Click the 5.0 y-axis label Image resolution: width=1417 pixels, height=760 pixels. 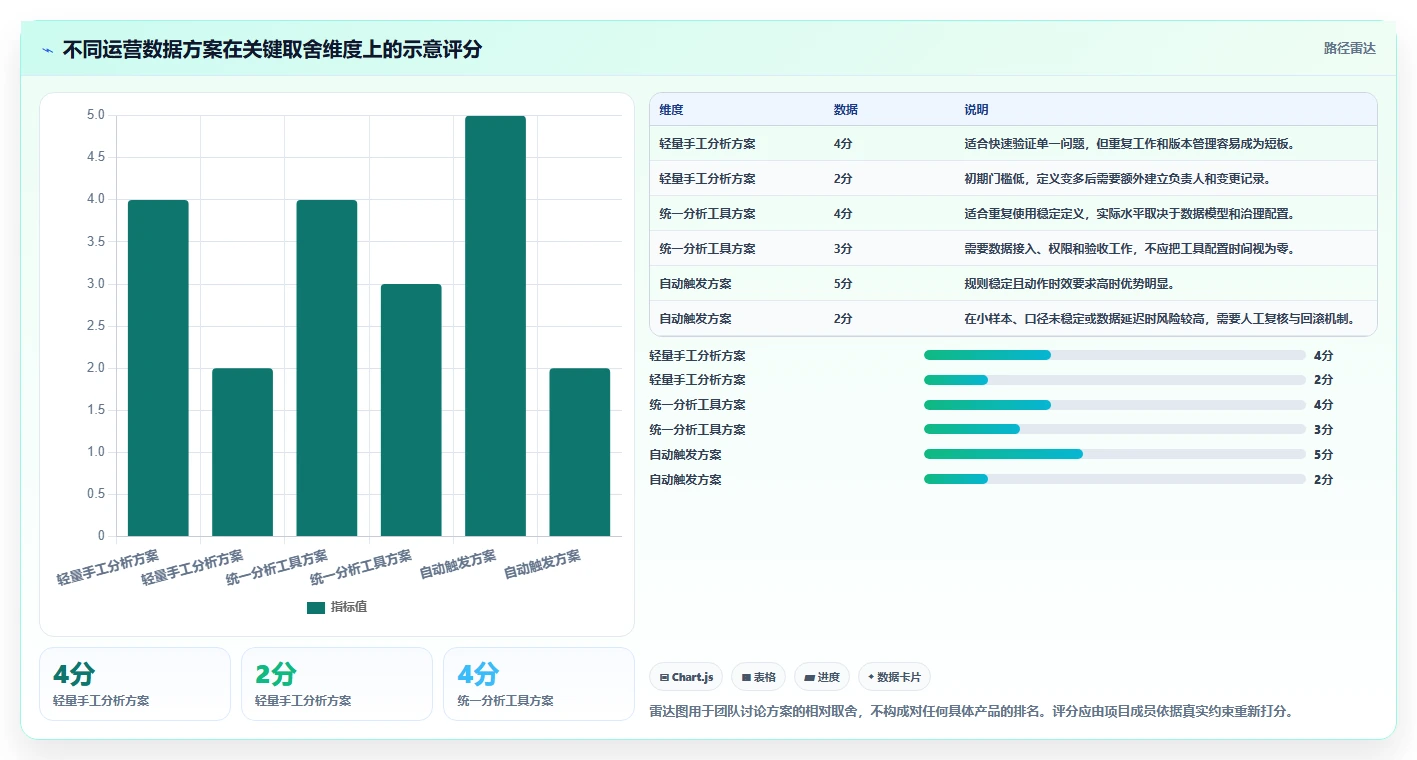[x=96, y=115]
